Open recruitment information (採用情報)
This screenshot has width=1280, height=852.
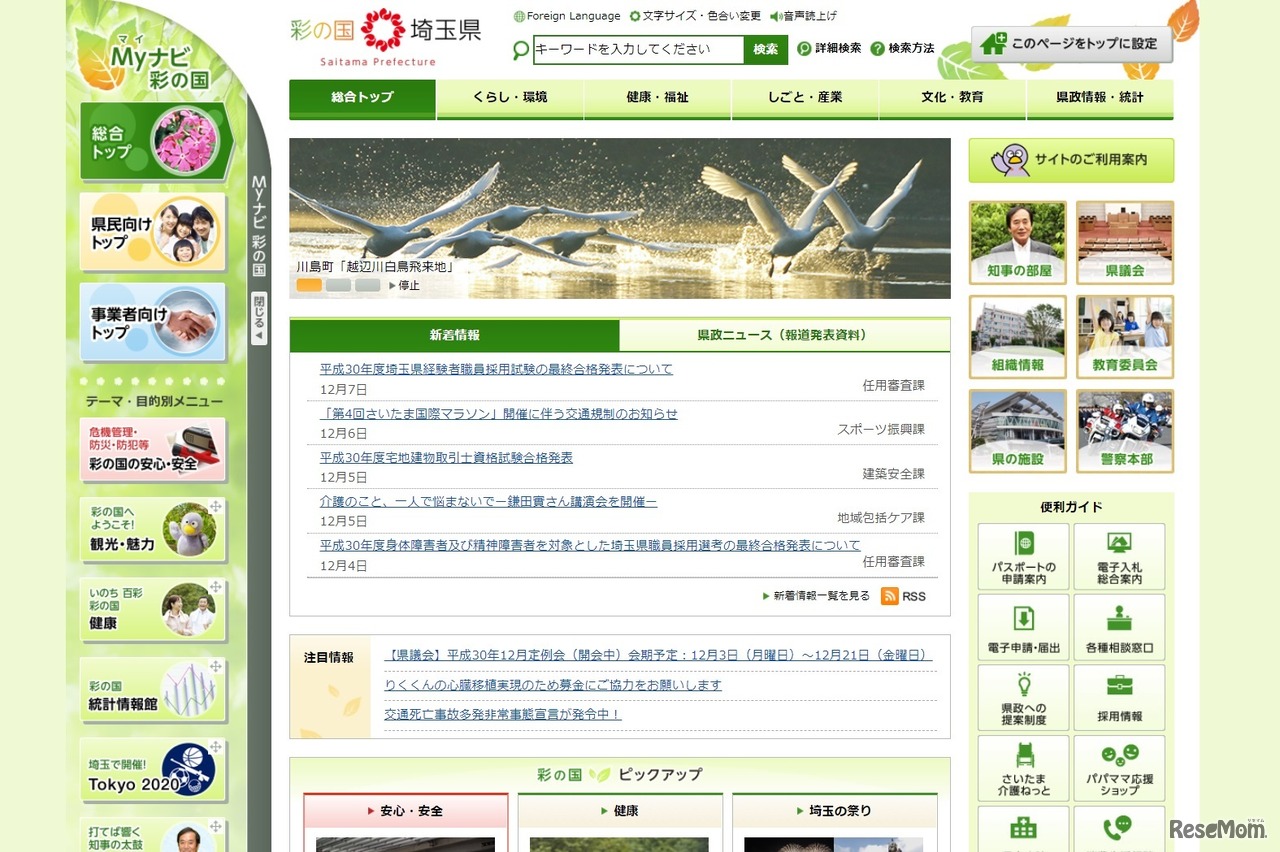click(1119, 698)
